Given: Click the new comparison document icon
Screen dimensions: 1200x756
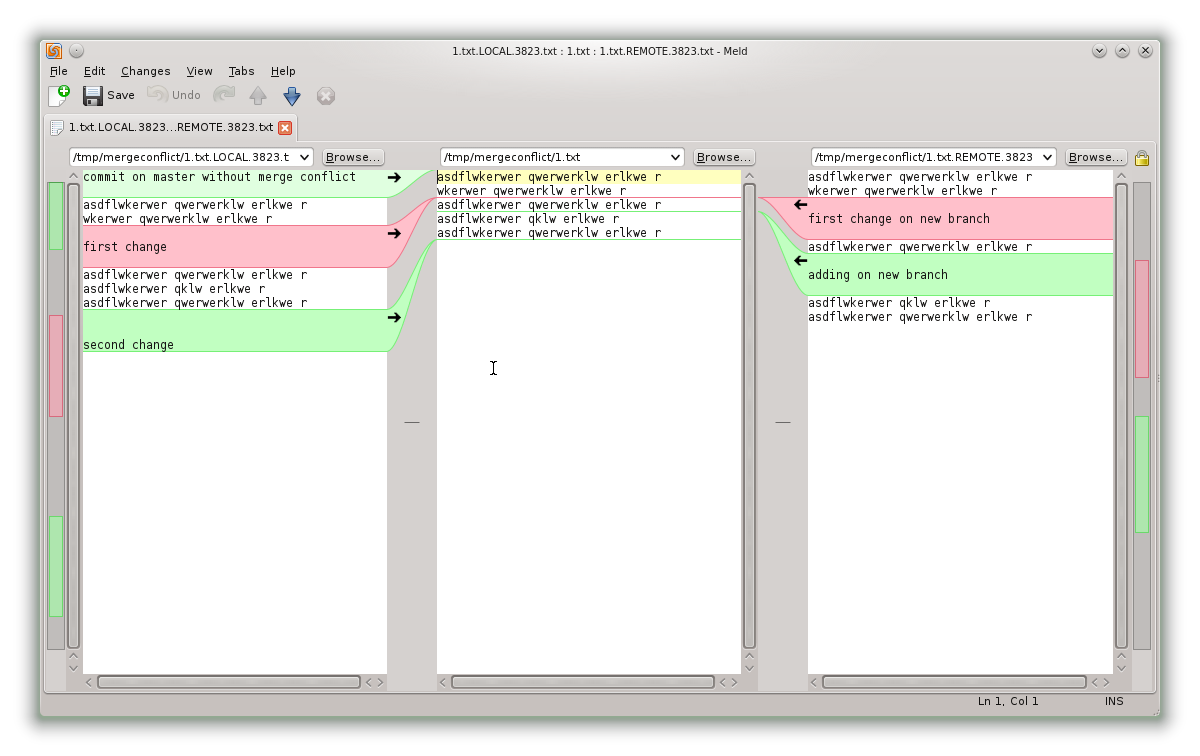Looking at the screenshot, I should point(59,95).
